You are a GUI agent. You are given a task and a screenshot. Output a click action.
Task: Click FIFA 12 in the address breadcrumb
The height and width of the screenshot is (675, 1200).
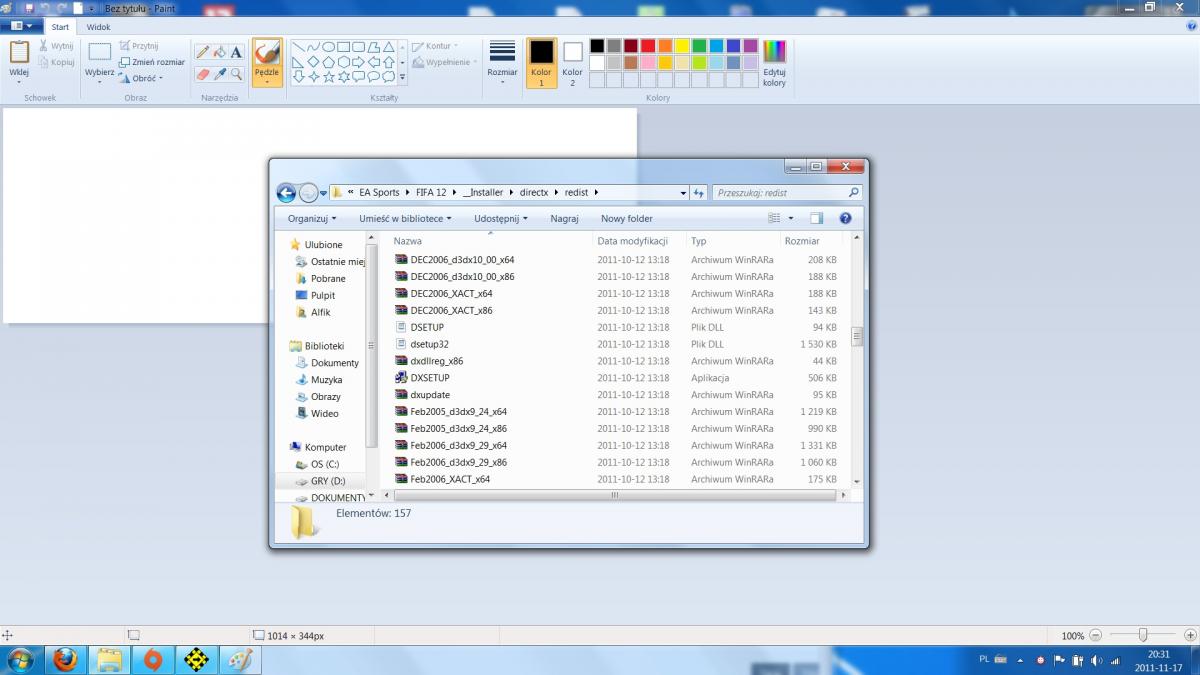(431, 193)
